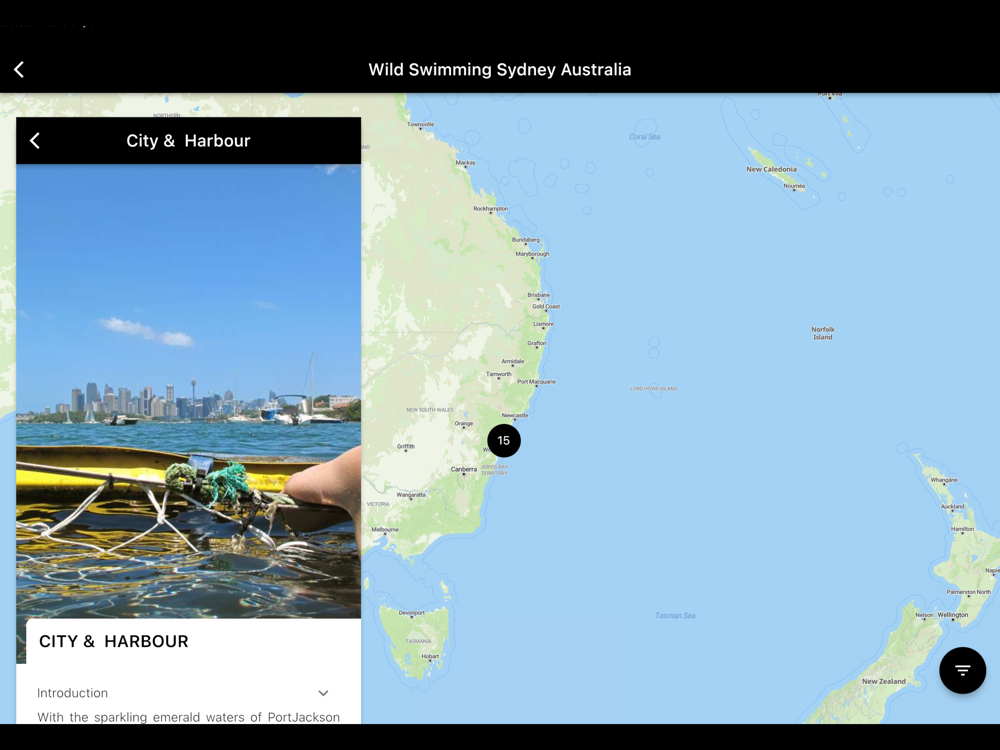Click Newcastle label on the map
The width and height of the screenshot is (1000, 750).
coord(515,415)
